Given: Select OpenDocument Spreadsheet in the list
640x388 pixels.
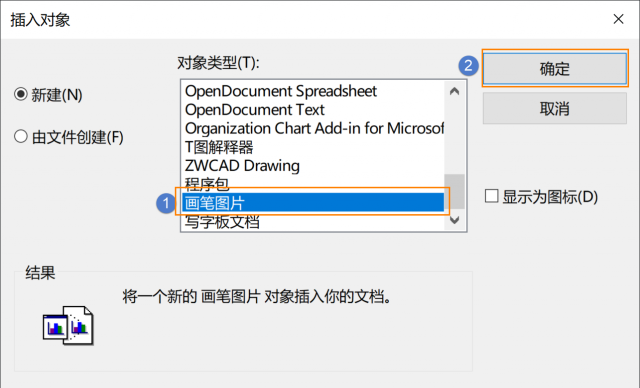Looking at the screenshot, I should pyautogui.click(x=313, y=91).
